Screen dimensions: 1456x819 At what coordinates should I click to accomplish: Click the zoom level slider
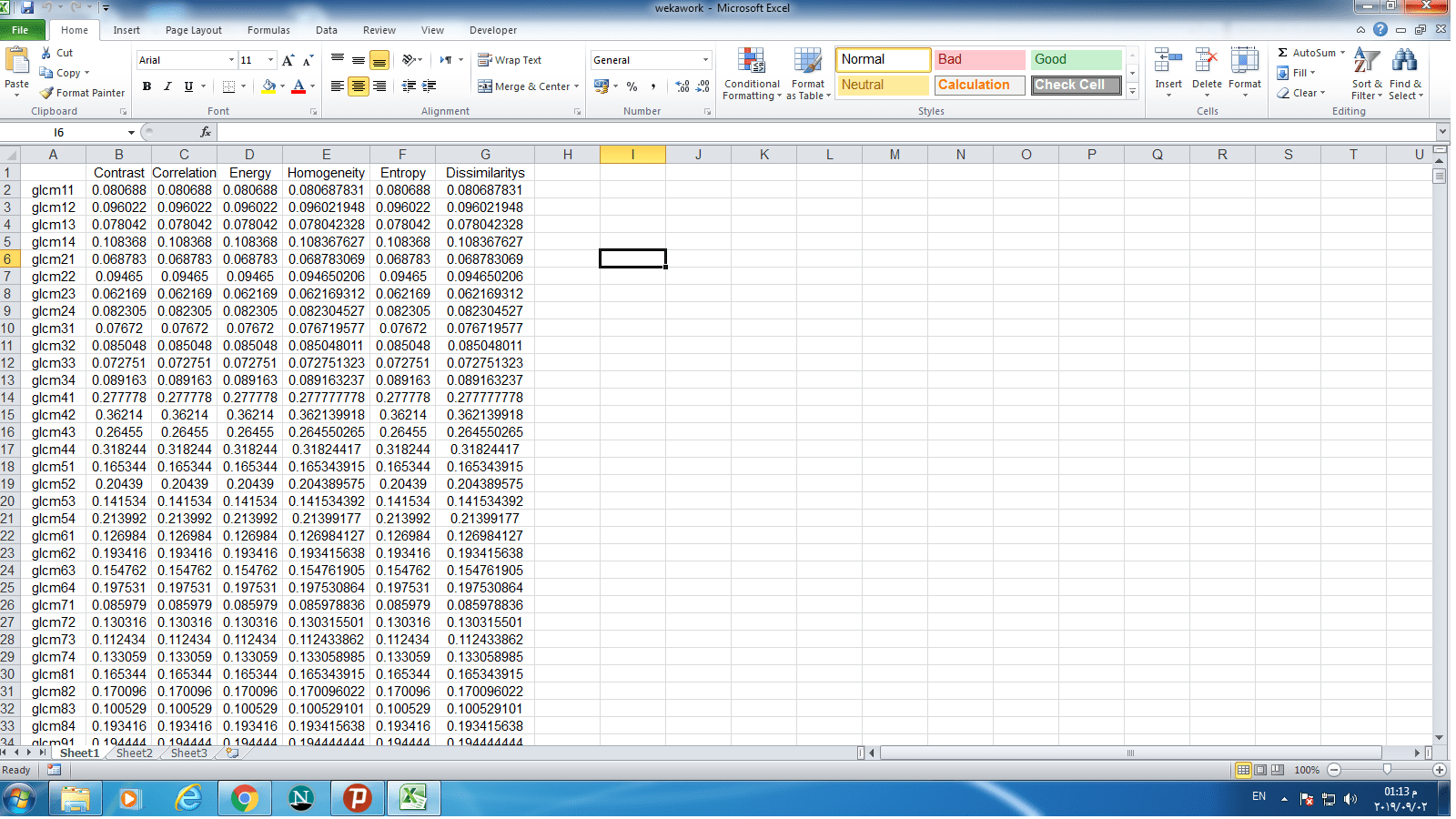(x=1386, y=770)
